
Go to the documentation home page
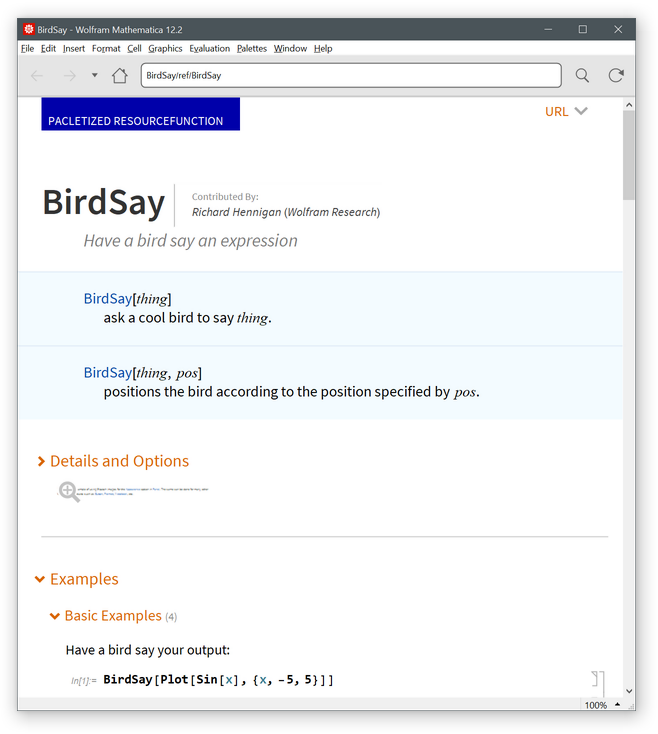tap(120, 76)
